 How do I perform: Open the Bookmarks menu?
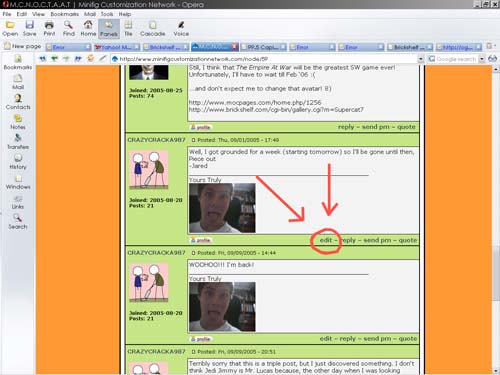65,14
